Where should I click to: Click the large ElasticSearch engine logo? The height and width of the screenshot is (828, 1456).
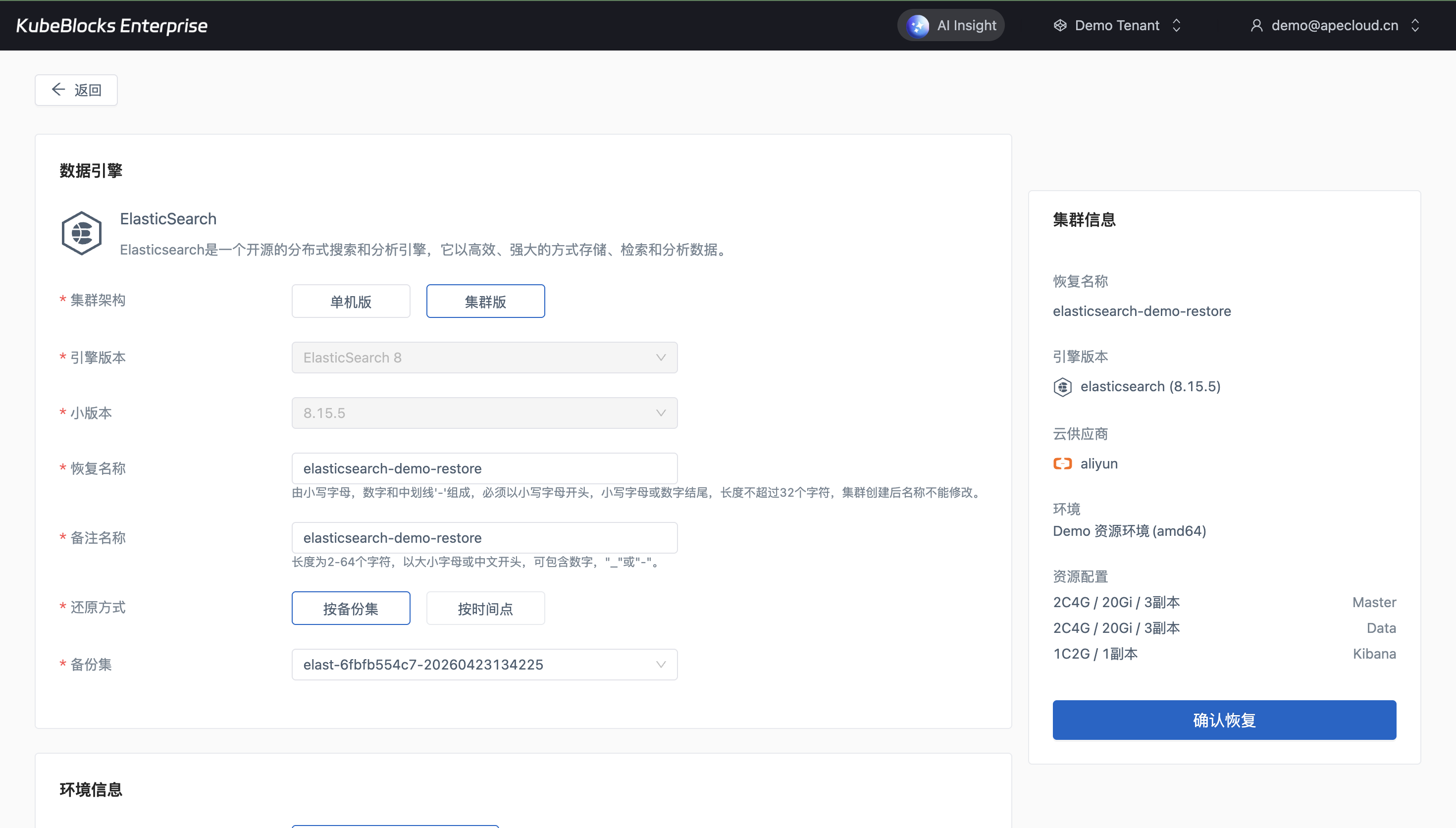pos(82,233)
